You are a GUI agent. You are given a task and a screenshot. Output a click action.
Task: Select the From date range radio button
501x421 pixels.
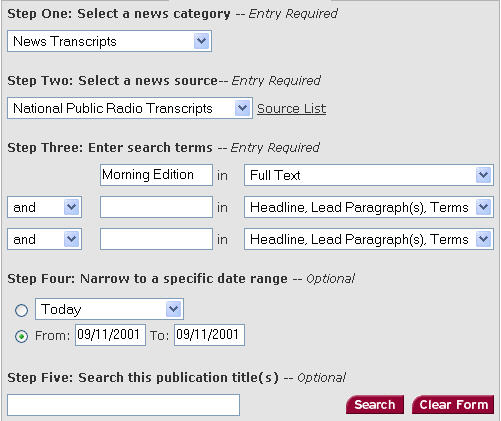click(22, 336)
